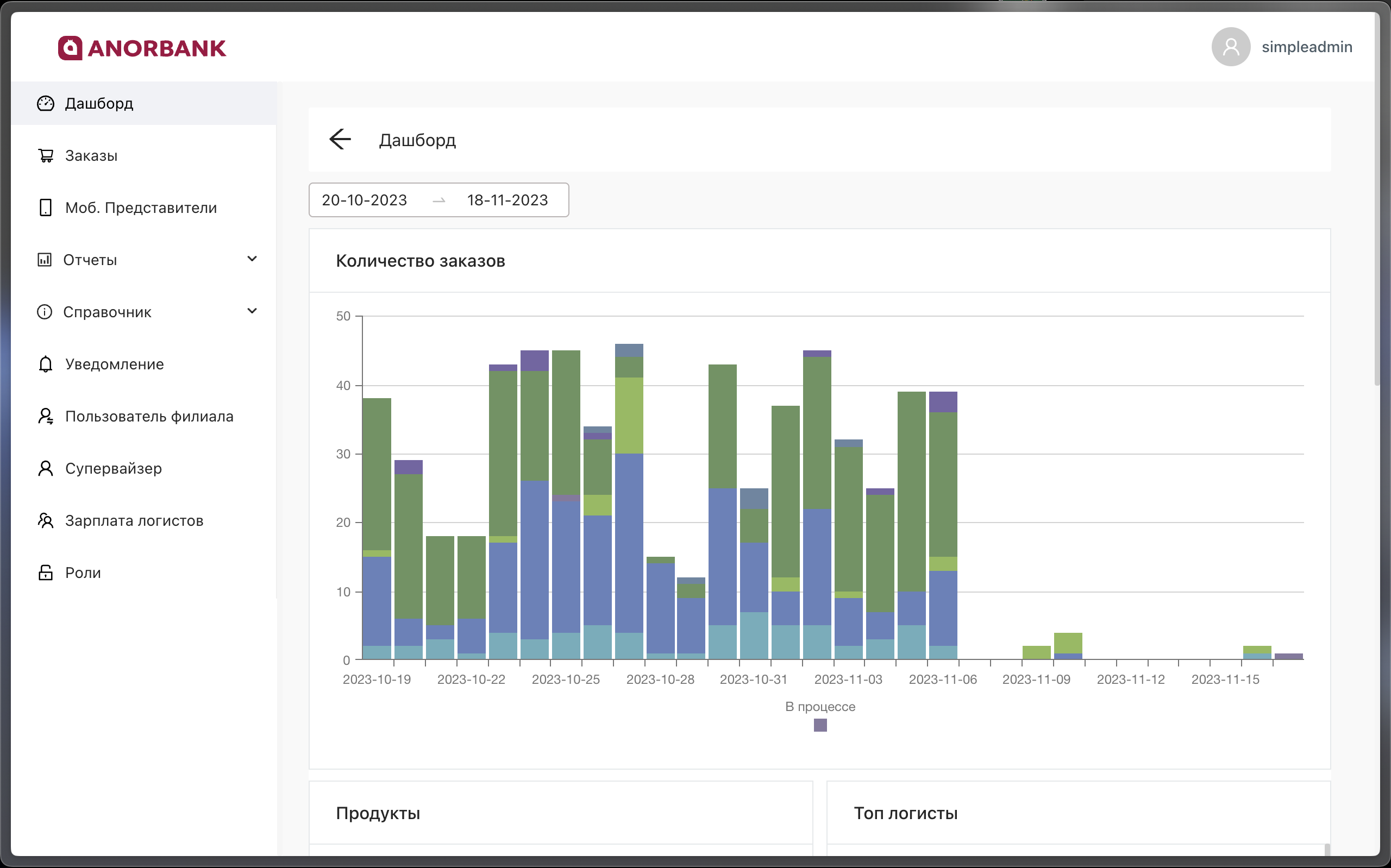The height and width of the screenshot is (868, 1391).
Task: Click the ANORBANK logo
Action: coord(142,48)
